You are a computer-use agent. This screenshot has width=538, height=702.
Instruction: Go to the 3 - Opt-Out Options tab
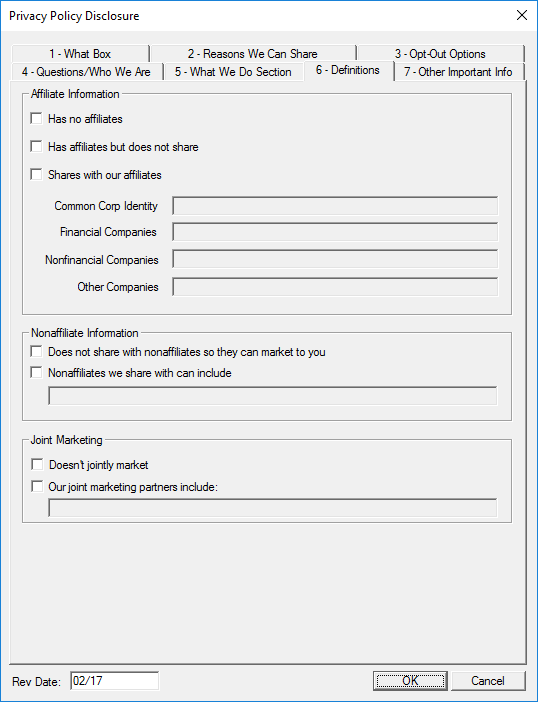pyautogui.click(x=440, y=54)
